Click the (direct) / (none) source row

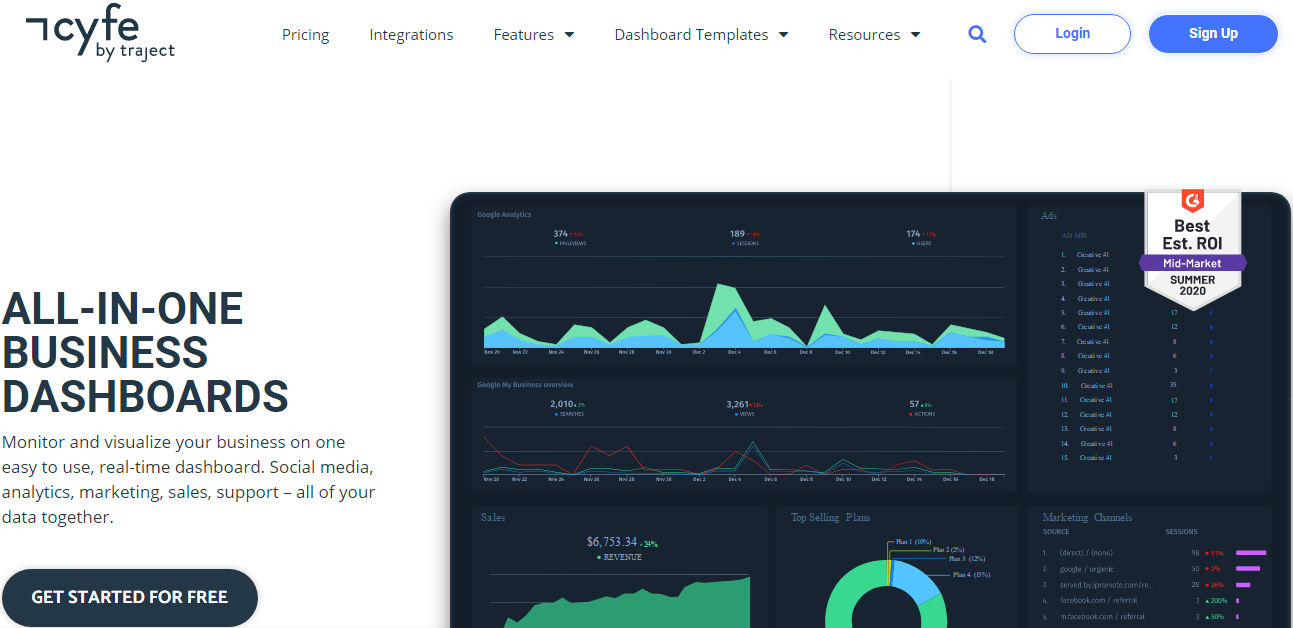(x=1154, y=552)
